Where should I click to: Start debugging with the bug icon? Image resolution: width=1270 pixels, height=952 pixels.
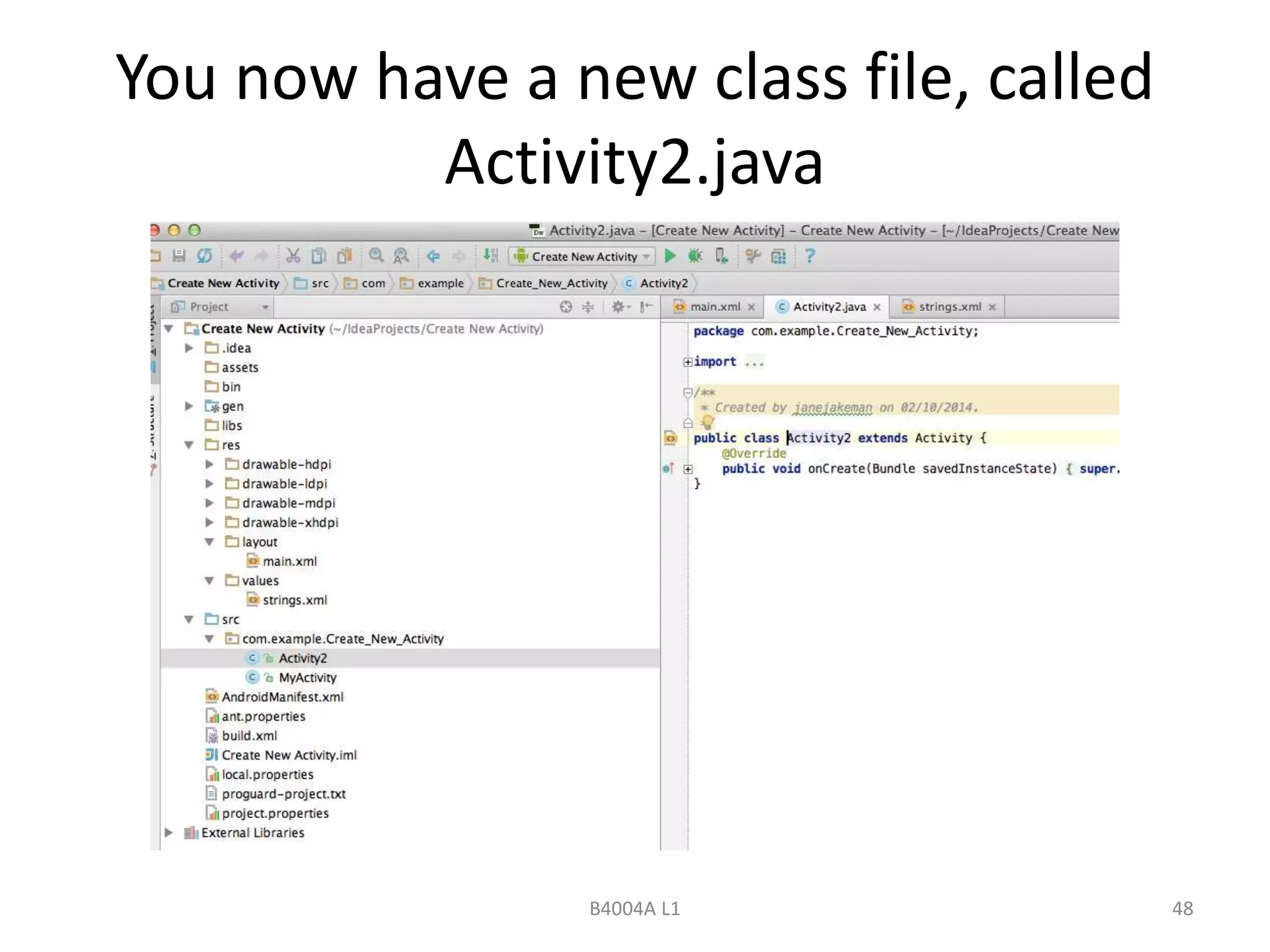point(695,255)
